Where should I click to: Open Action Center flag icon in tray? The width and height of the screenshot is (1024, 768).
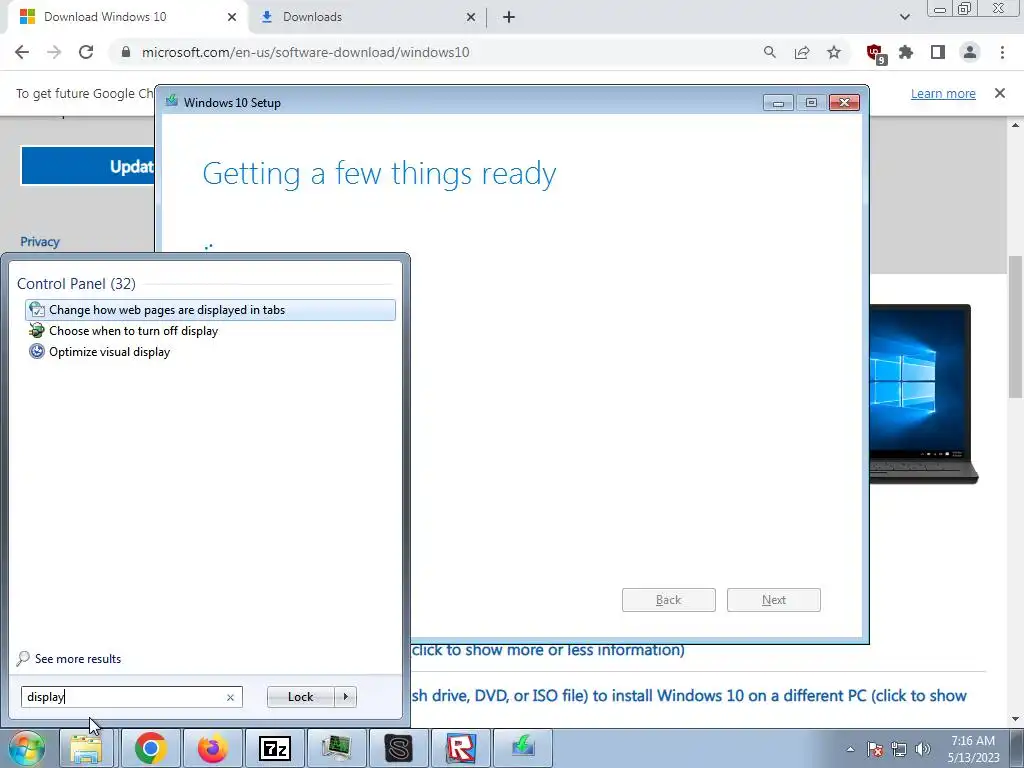(x=875, y=749)
